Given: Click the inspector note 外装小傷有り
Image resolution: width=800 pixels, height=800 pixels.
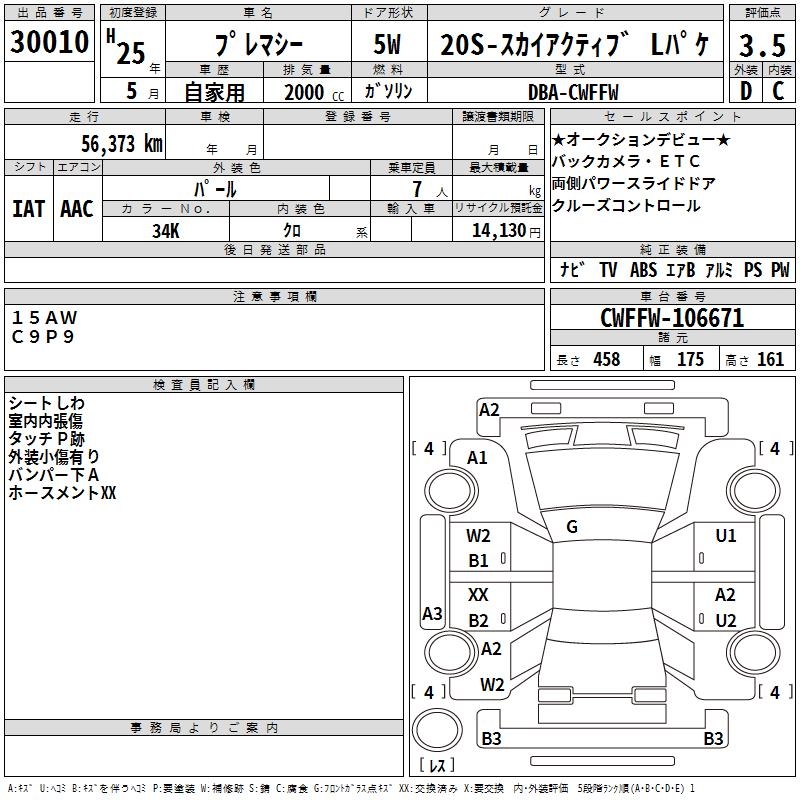Looking at the screenshot, I should [x=54, y=457].
